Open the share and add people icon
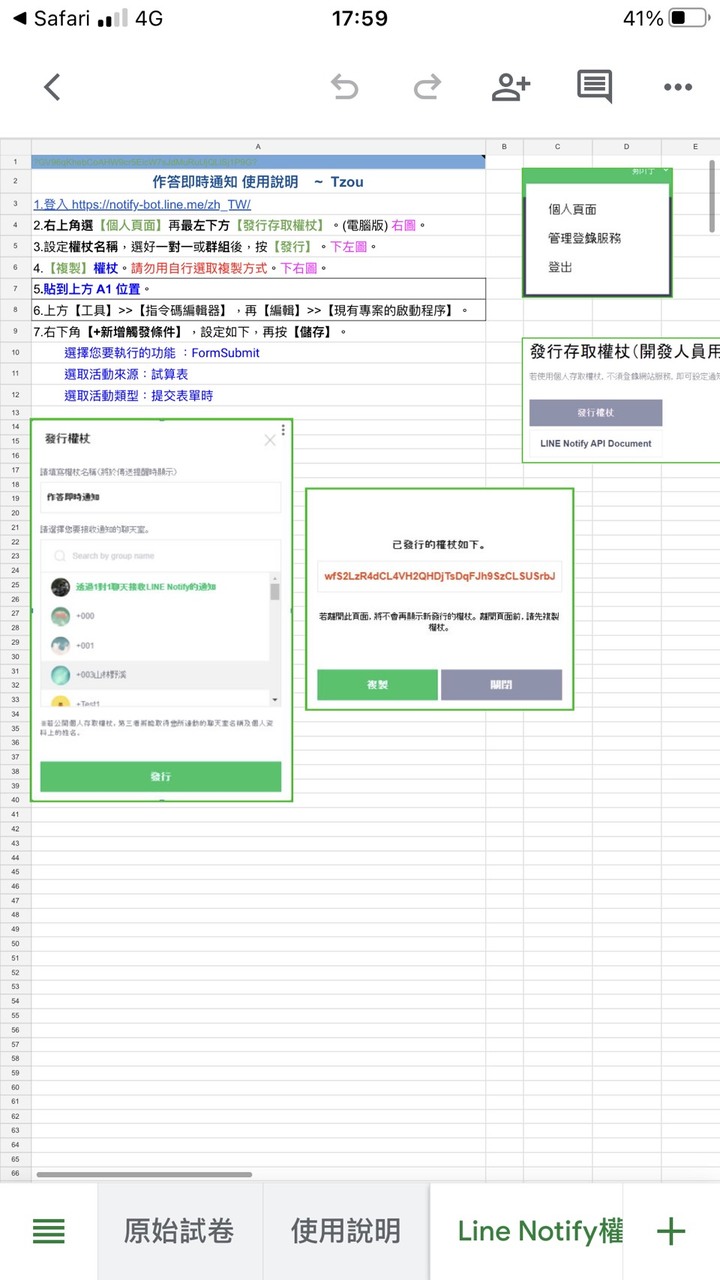 [x=511, y=87]
